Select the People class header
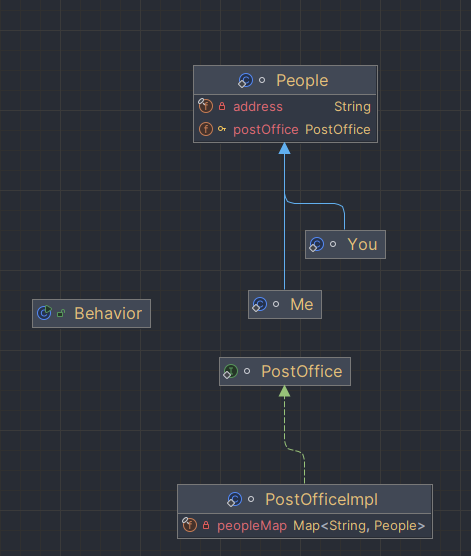Image resolution: width=471 pixels, height=556 pixels. (x=285, y=80)
